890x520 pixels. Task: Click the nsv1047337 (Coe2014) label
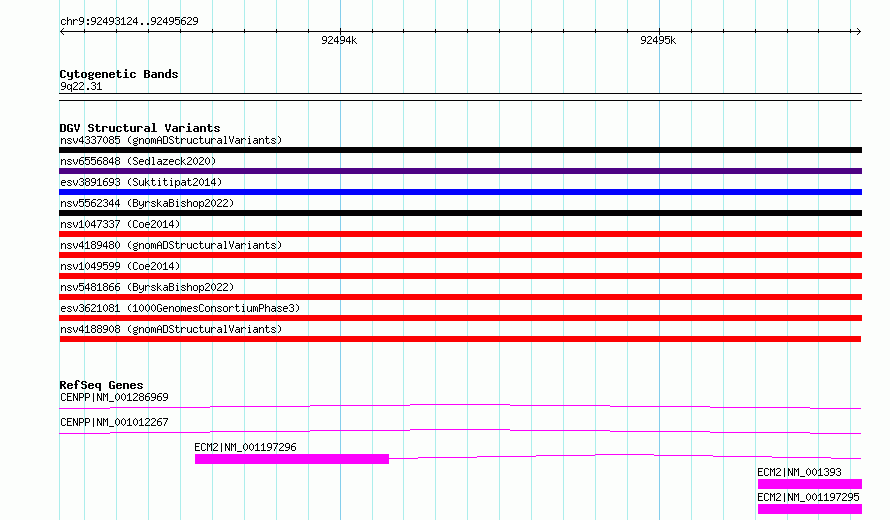120,224
